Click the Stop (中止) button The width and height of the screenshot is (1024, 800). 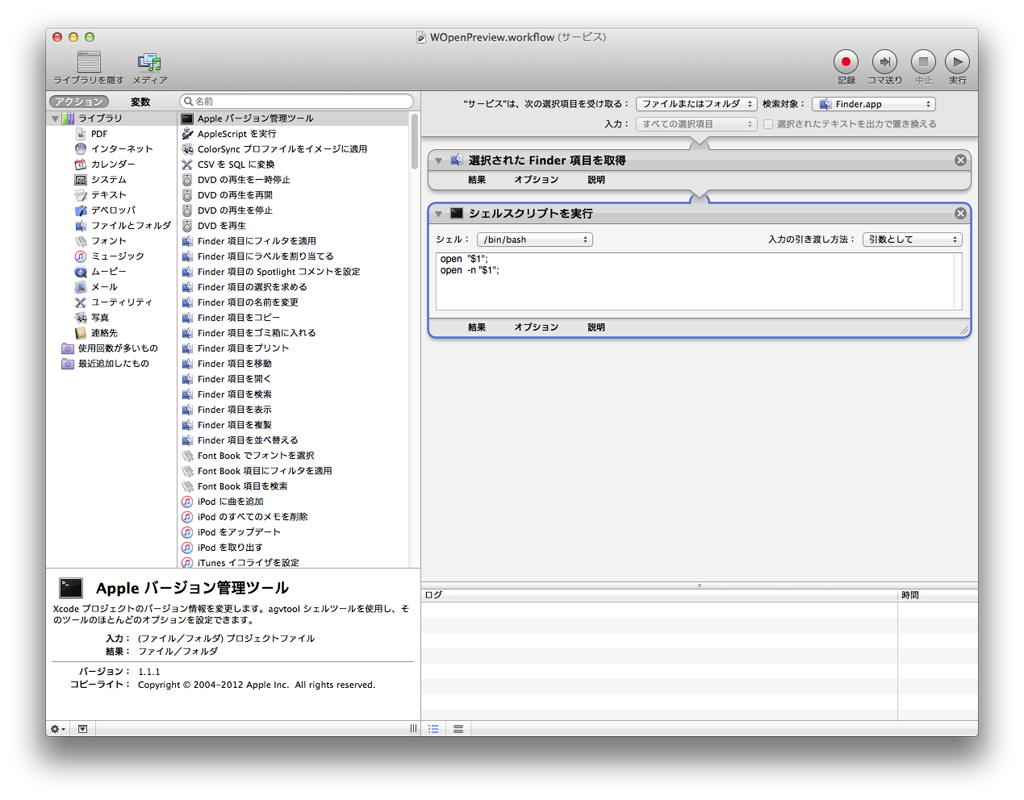click(923, 62)
